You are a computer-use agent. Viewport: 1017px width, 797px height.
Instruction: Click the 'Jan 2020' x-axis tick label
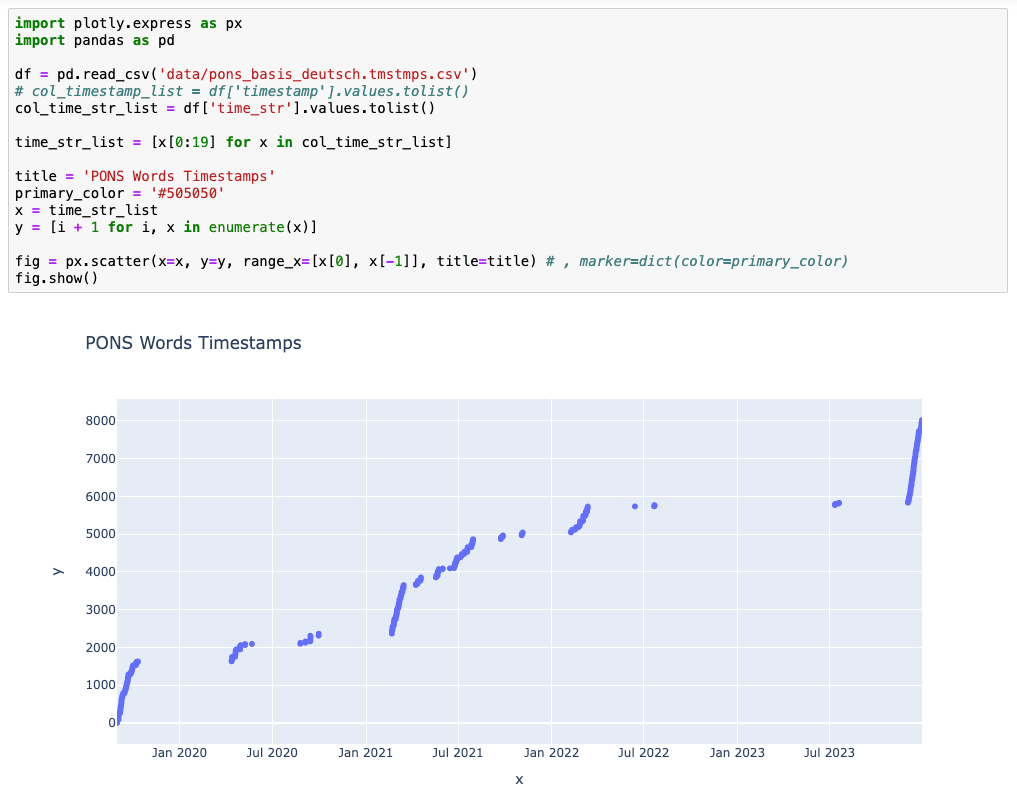point(179,753)
